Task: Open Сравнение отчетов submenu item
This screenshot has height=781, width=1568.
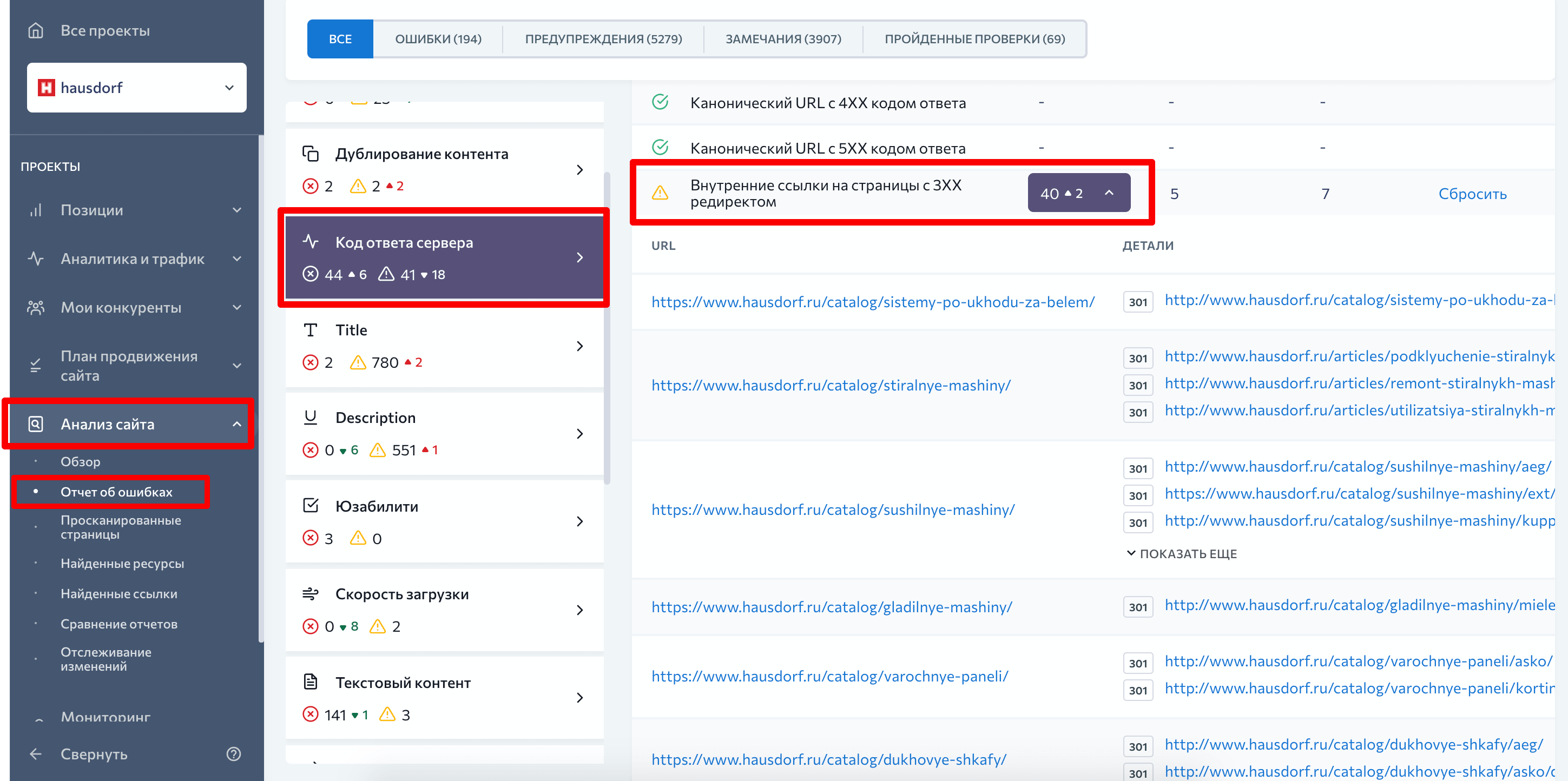Action: (x=118, y=624)
